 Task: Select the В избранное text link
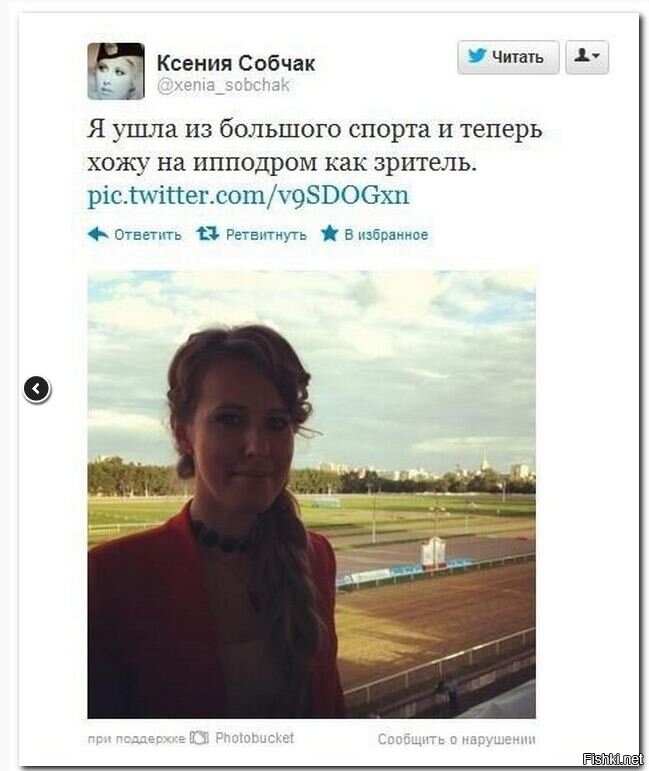point(386,235)
